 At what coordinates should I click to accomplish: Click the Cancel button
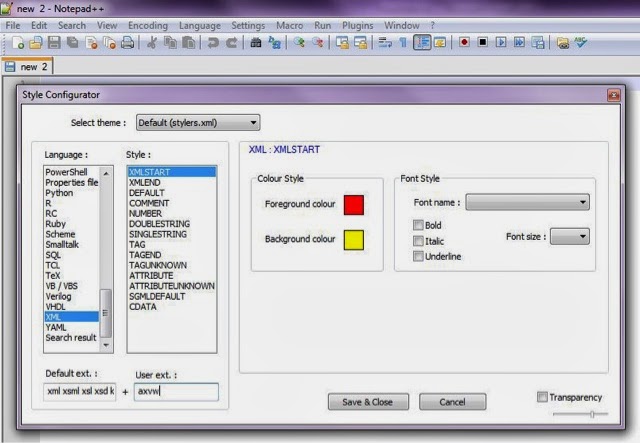point(452,402)
